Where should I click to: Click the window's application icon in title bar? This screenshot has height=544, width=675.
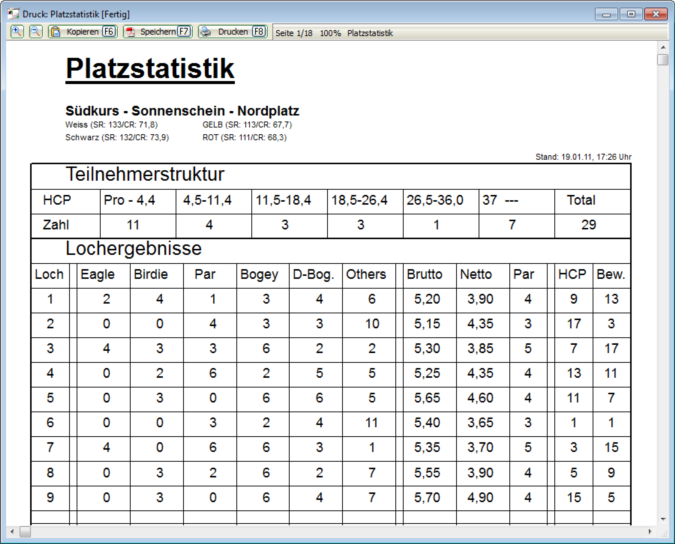pos(13,14)
